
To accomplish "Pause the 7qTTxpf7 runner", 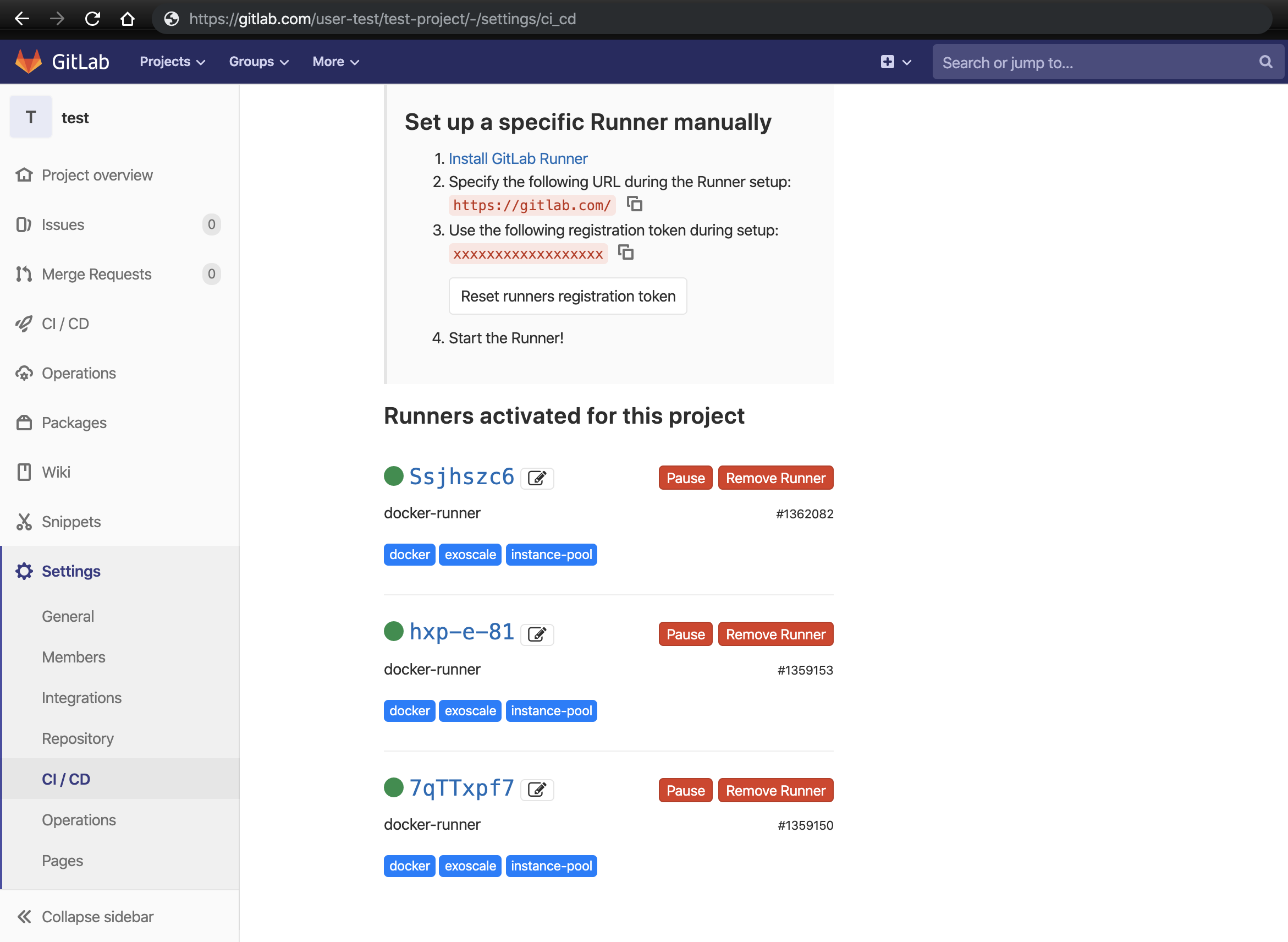I will pos(685,790).
